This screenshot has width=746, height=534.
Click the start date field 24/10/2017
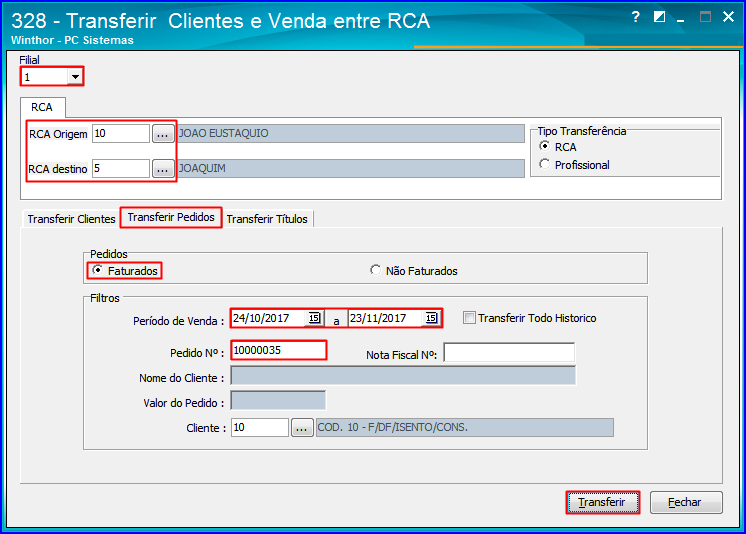click(x=269, y=318)
